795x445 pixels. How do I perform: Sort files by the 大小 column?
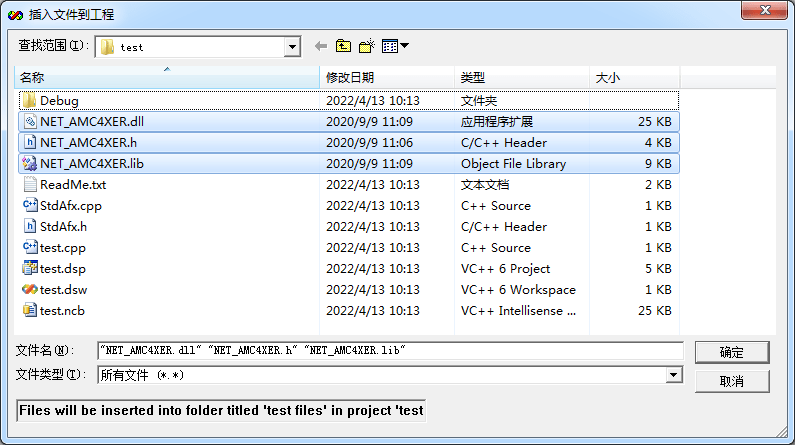coord(634,78)
